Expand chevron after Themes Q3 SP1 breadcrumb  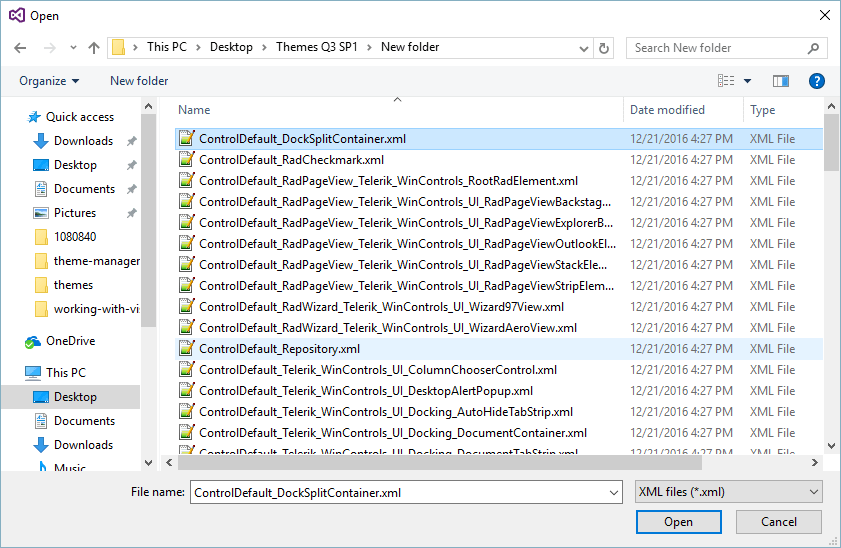pos(369,48)
